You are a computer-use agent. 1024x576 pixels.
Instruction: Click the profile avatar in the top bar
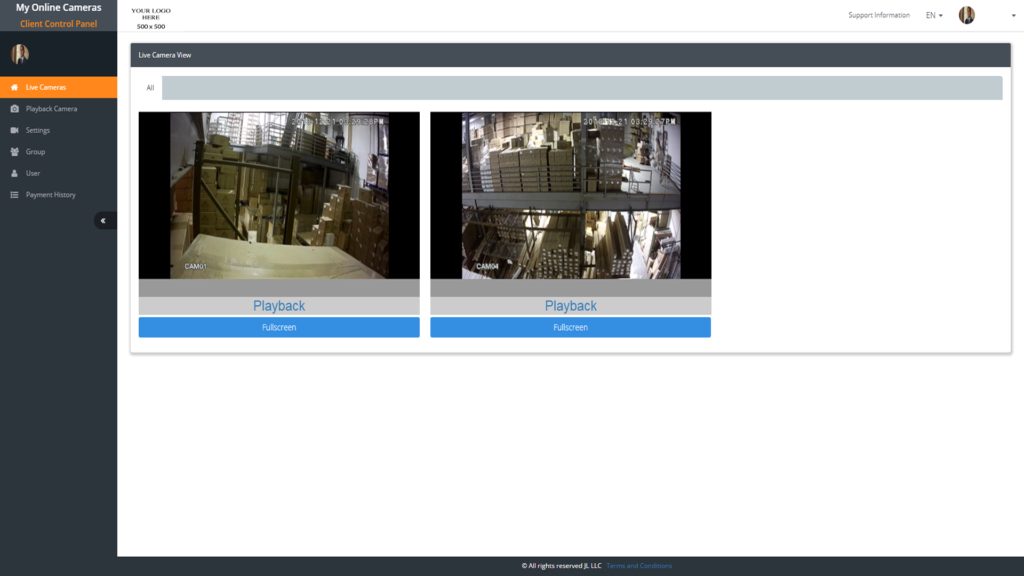pos(966,15)
